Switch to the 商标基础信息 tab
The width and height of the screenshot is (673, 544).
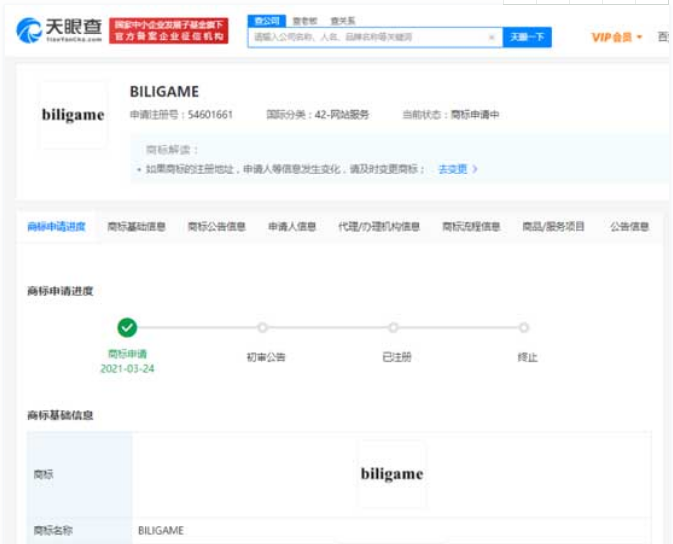(x=136, y=226)
